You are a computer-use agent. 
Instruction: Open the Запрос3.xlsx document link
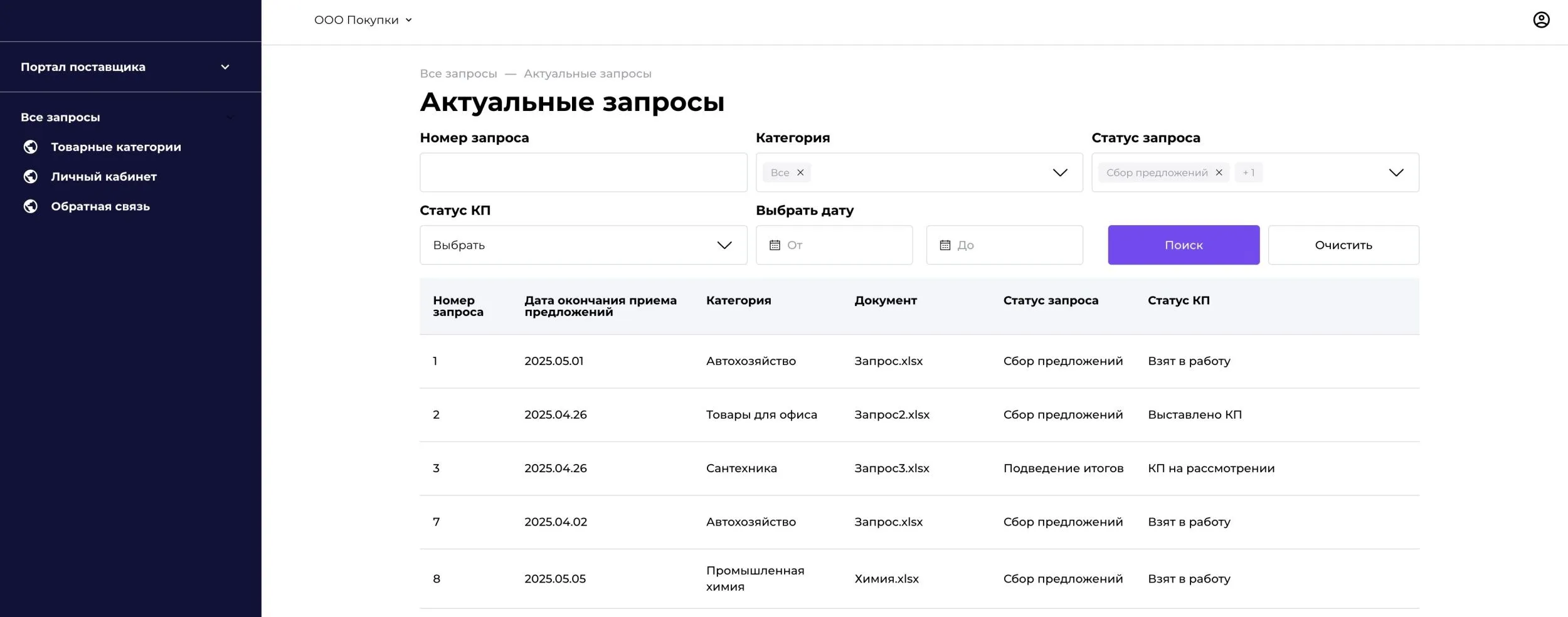(x=891, y=468)
